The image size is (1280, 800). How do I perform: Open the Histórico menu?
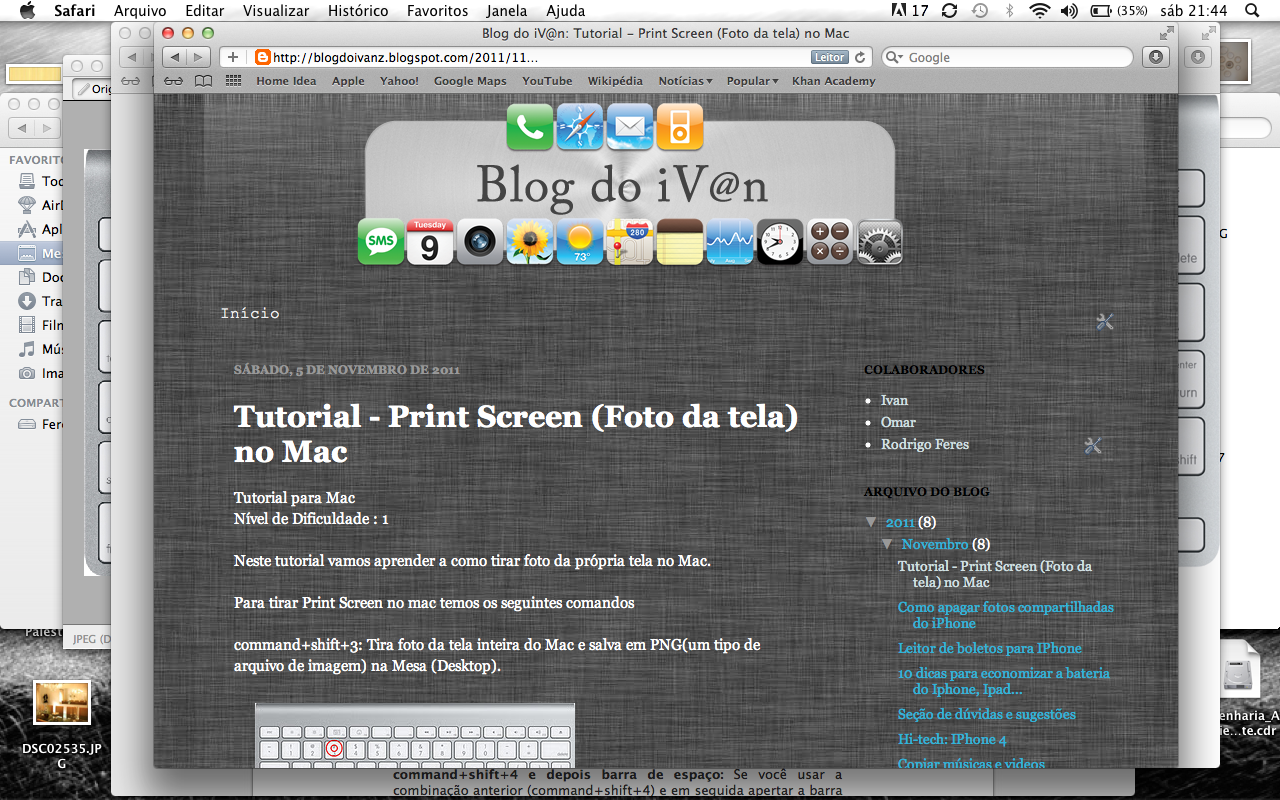pos(358,11)
